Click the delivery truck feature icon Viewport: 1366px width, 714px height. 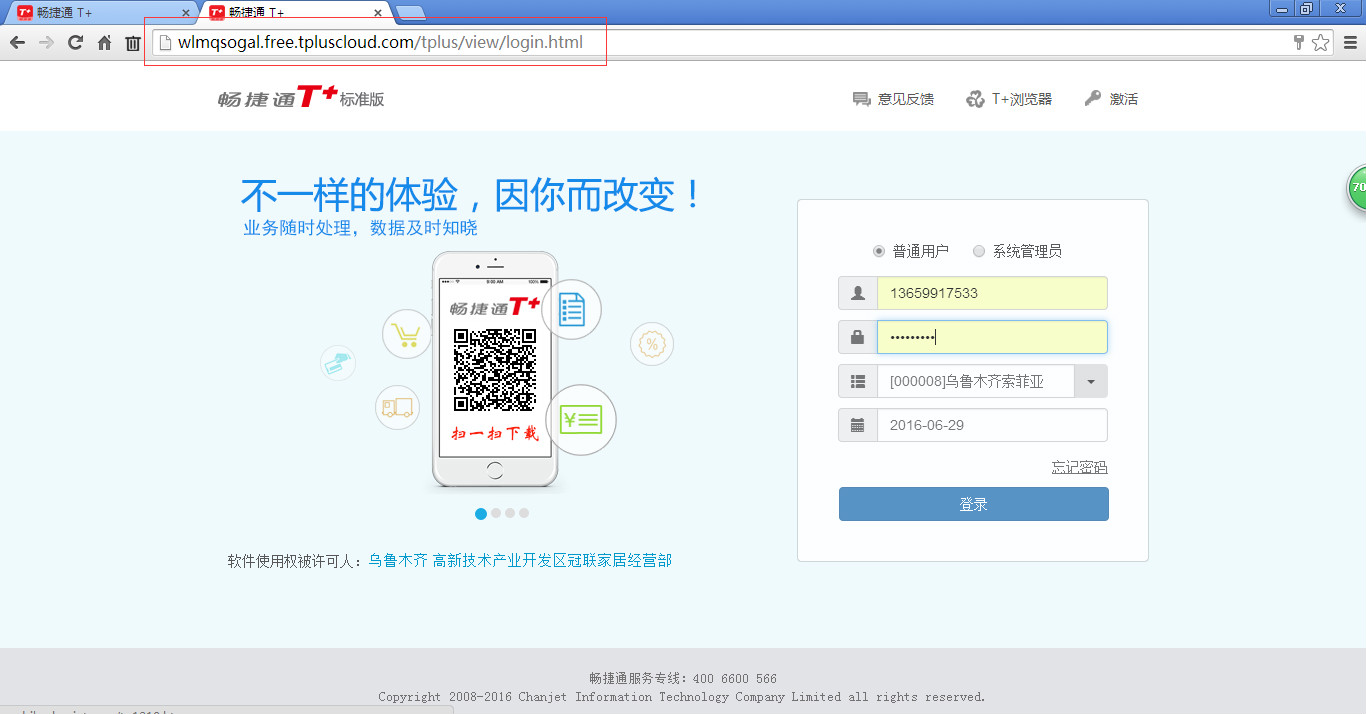[398, 408]
